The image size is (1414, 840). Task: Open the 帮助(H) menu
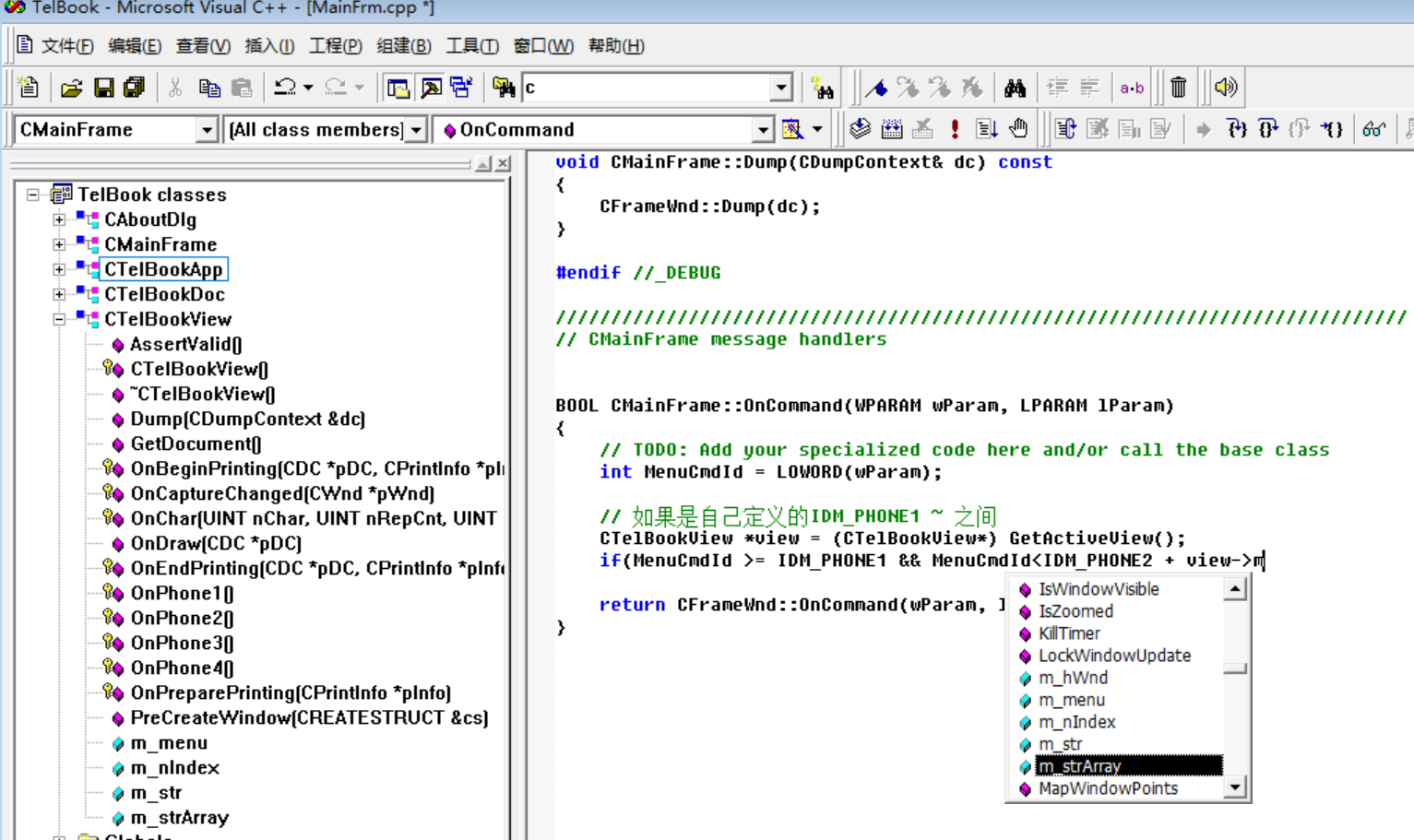coord(616,45)
